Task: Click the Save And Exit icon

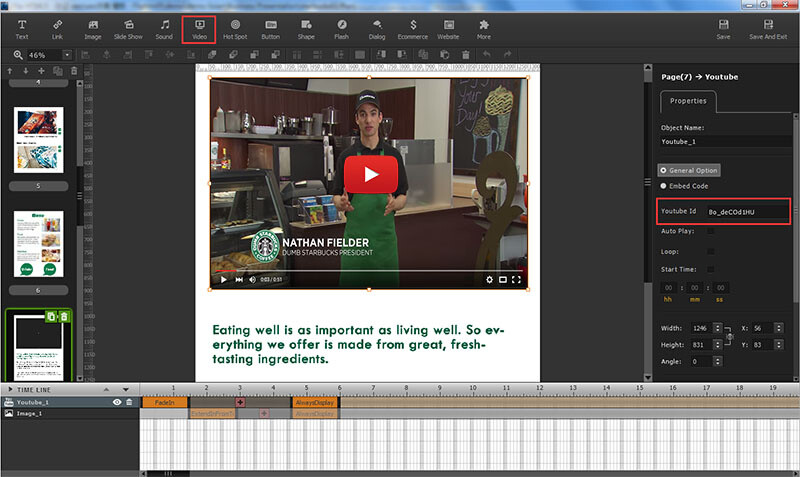Action: pyautogui.click(x=768, y=30)
